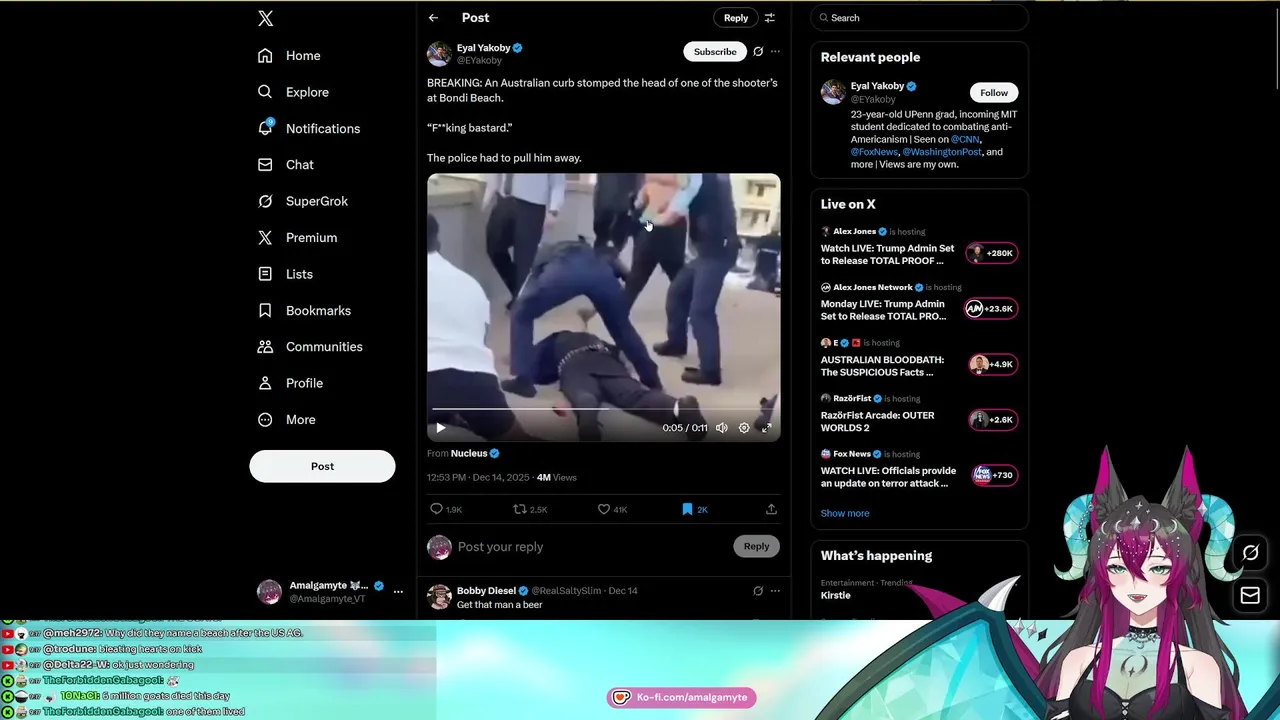Click the grey Reply button beside the reply field
The image size is (1280, 720).
click(757, 546)
